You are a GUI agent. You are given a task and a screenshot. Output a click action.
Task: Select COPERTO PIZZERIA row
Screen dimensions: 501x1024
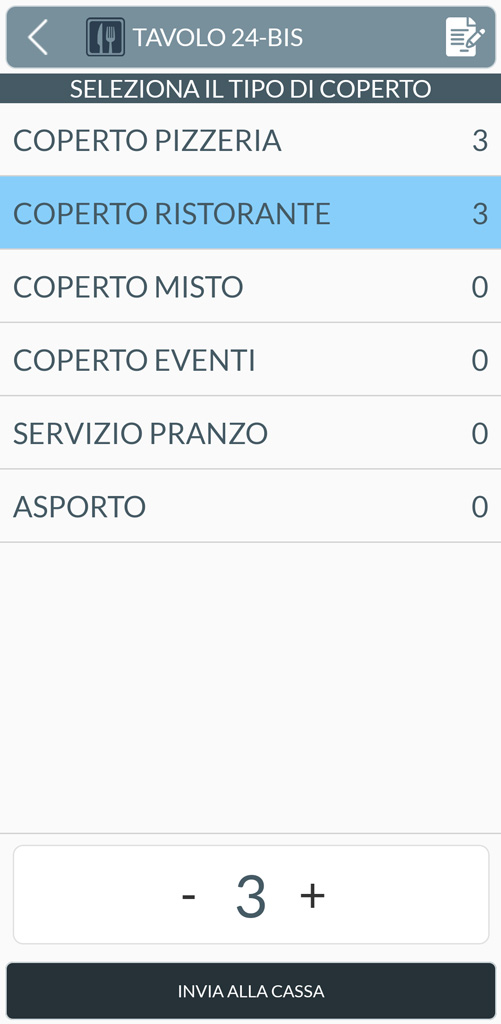coord(250,140)
